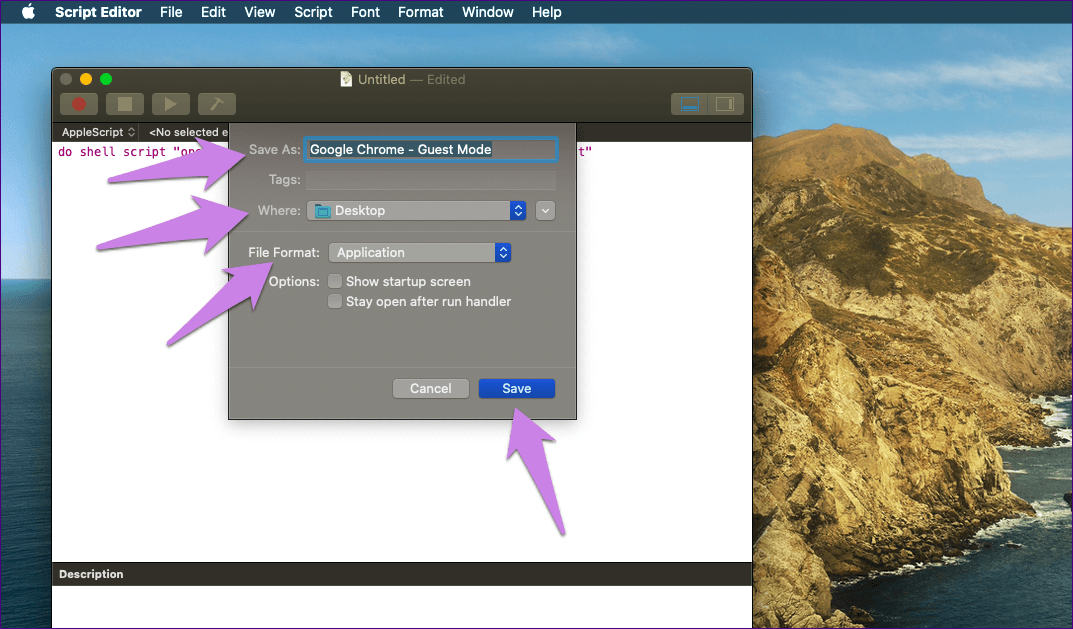The height and width of the screenshot is (629, 1073).
Task: Click the Save button
Action: (517, 388)
